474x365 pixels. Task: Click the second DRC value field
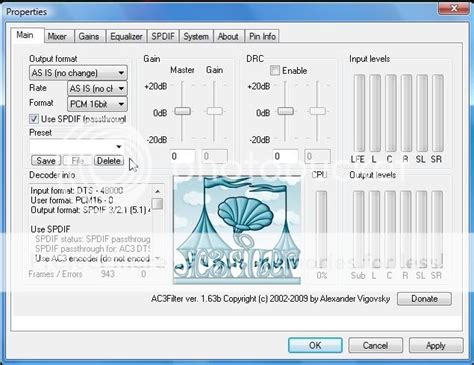[317, 156]
